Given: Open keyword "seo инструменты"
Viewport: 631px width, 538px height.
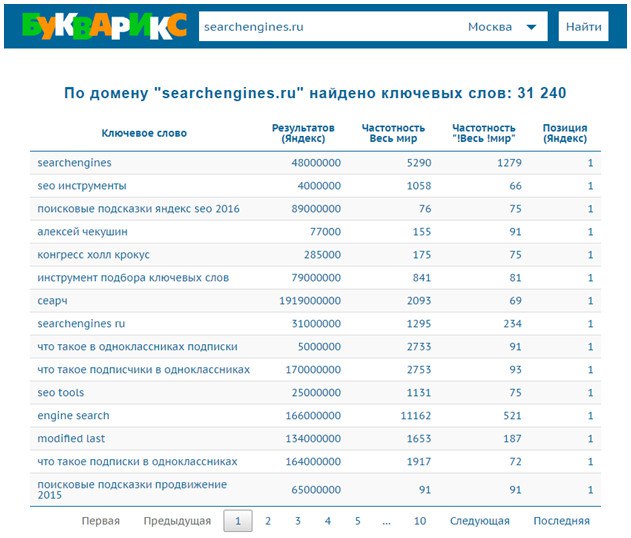Looking at the screenshot, I should tap(82, 186).
